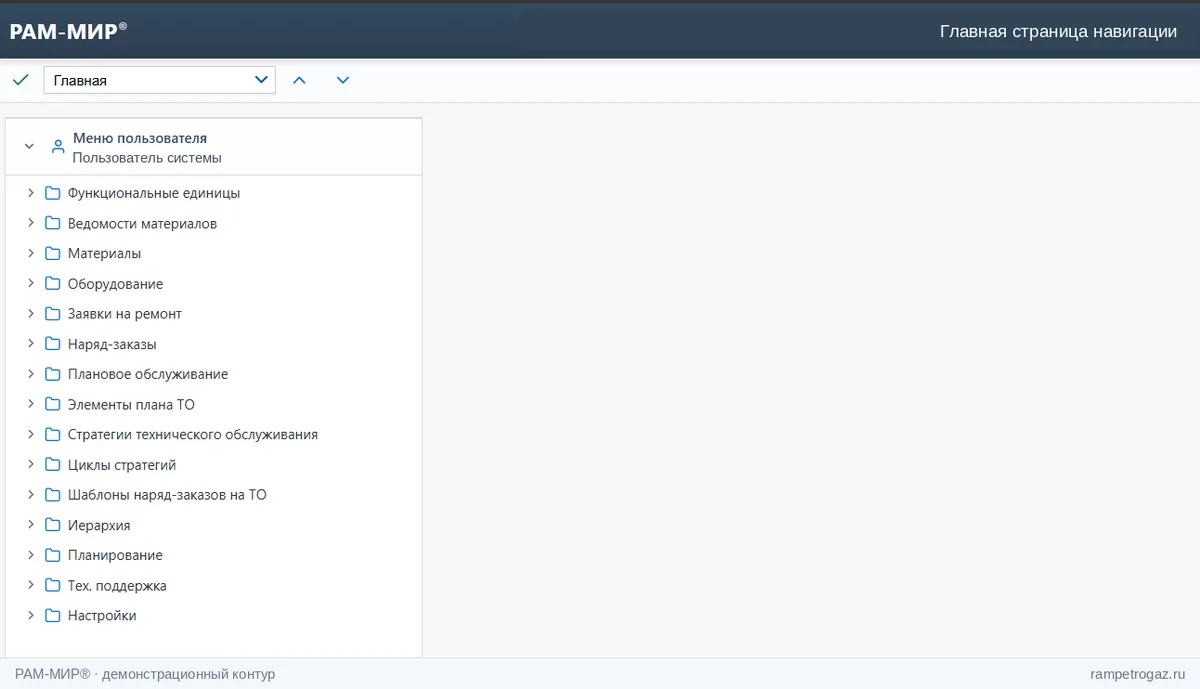
Task: Open the Оборудование tree entry
Action: (115, 284)
